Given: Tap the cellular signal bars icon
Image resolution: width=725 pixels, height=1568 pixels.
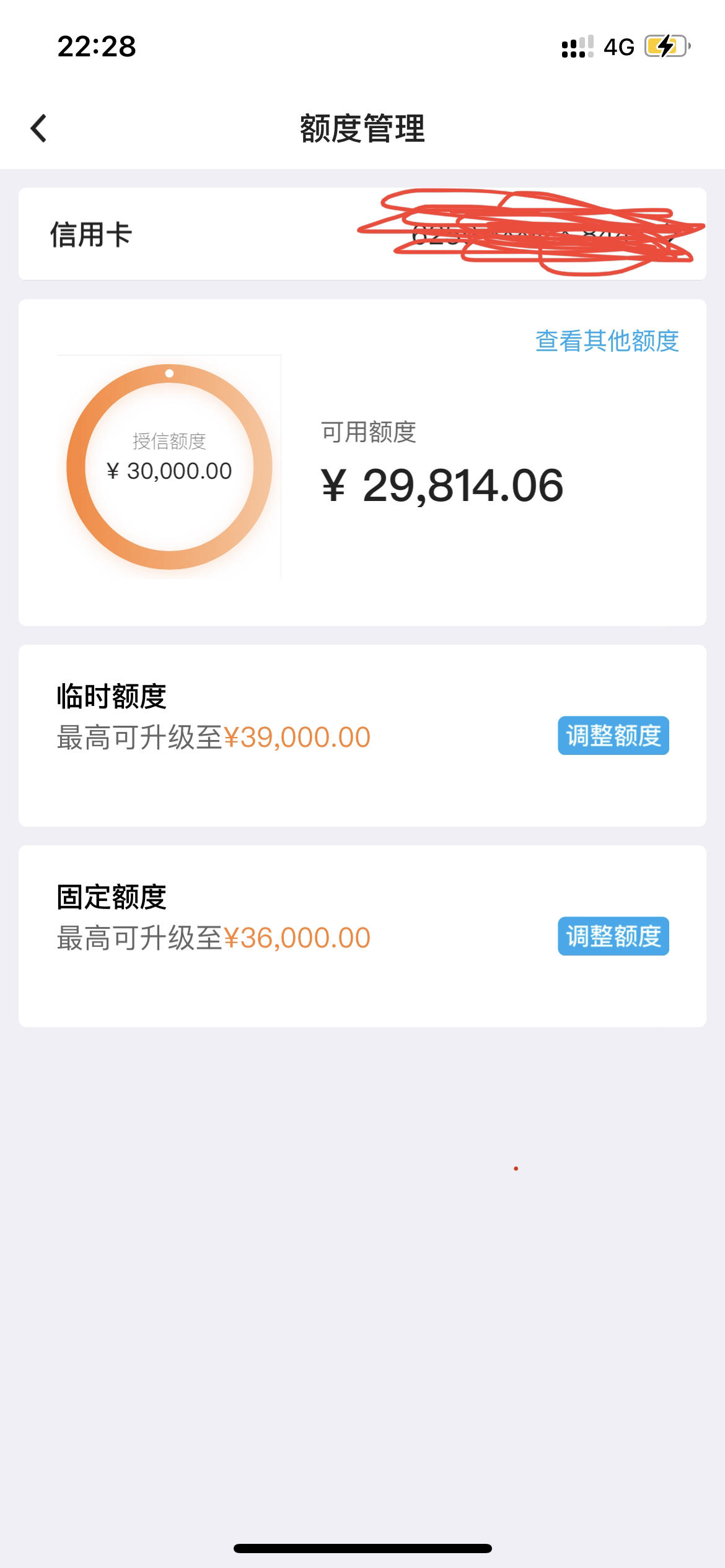Looking at the screenshot, I should coord(578,47).
